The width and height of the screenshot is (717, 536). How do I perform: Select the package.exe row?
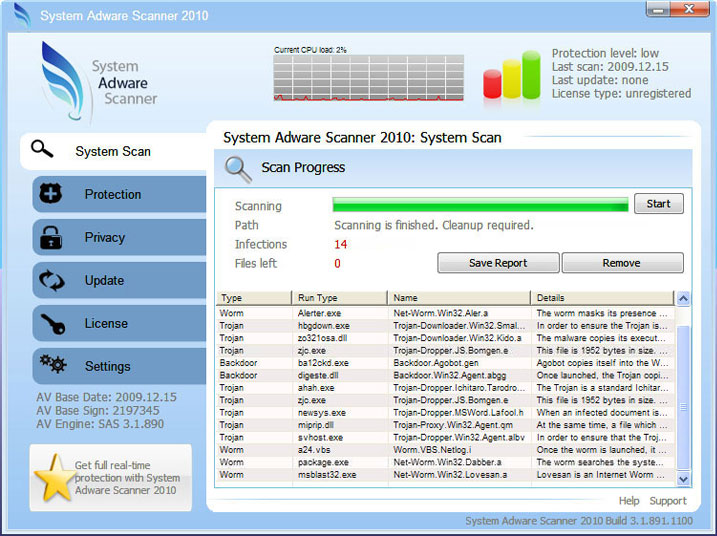tap(446, 462)
